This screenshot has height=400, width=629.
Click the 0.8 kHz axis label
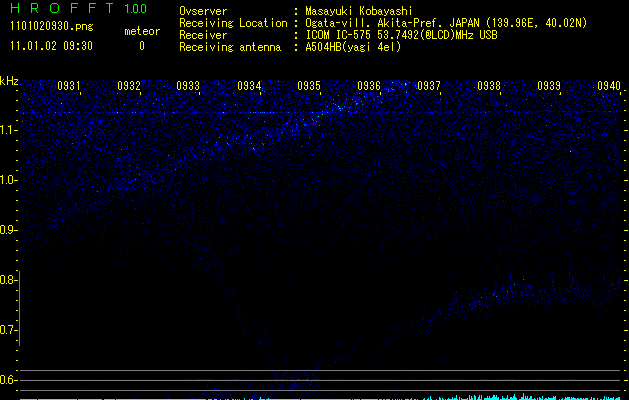[8, 280]
